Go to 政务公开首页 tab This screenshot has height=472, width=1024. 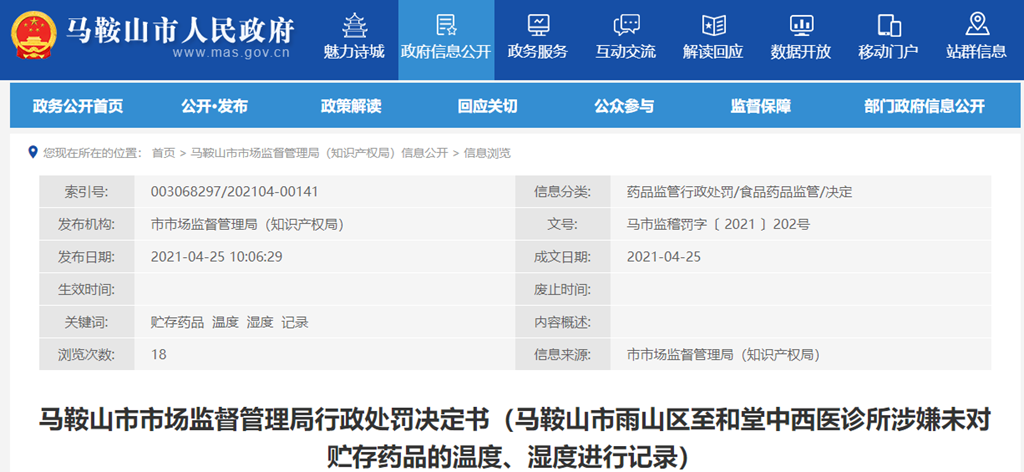[78, 106]
